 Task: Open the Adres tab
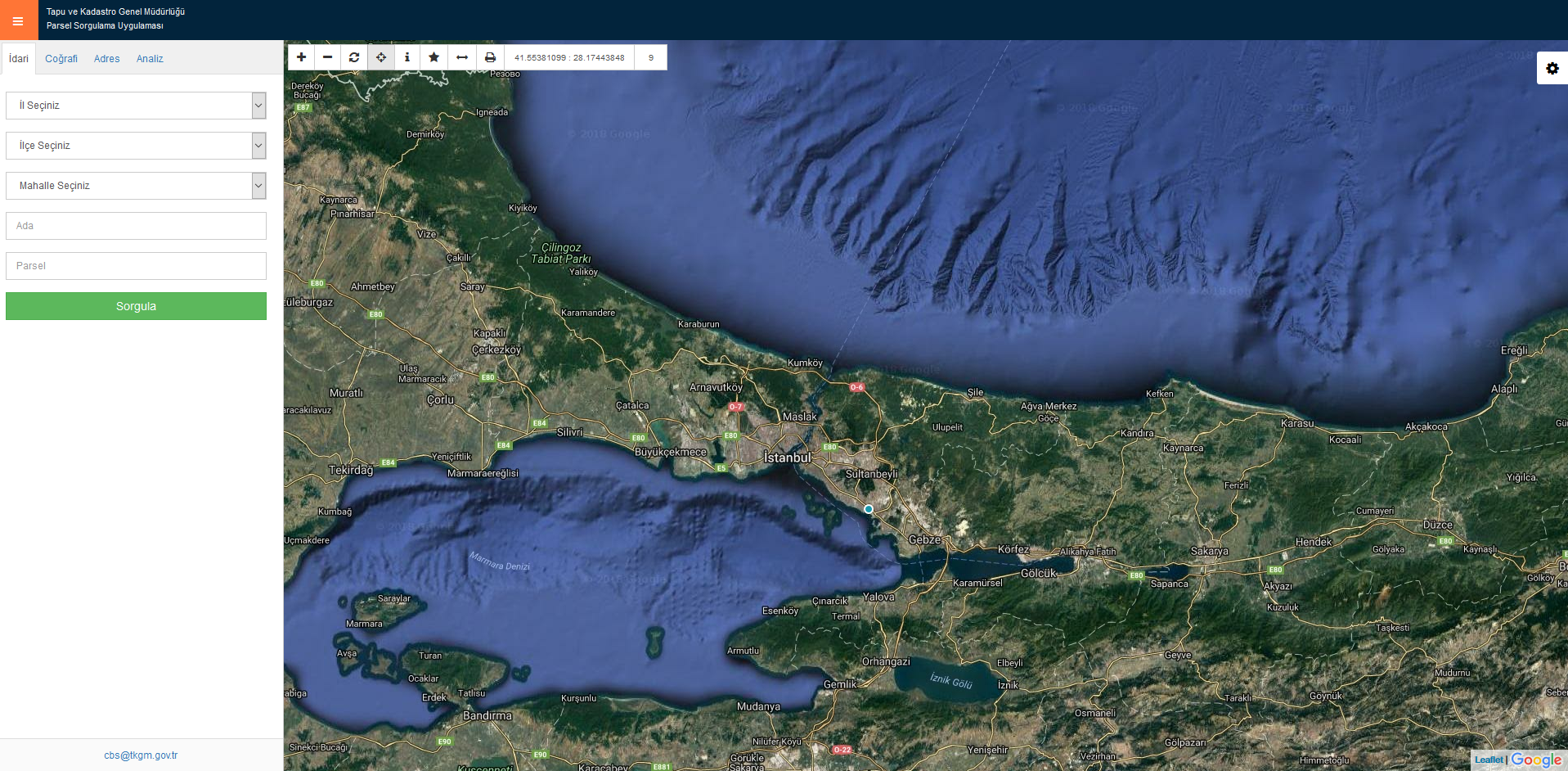pos(106,59)
